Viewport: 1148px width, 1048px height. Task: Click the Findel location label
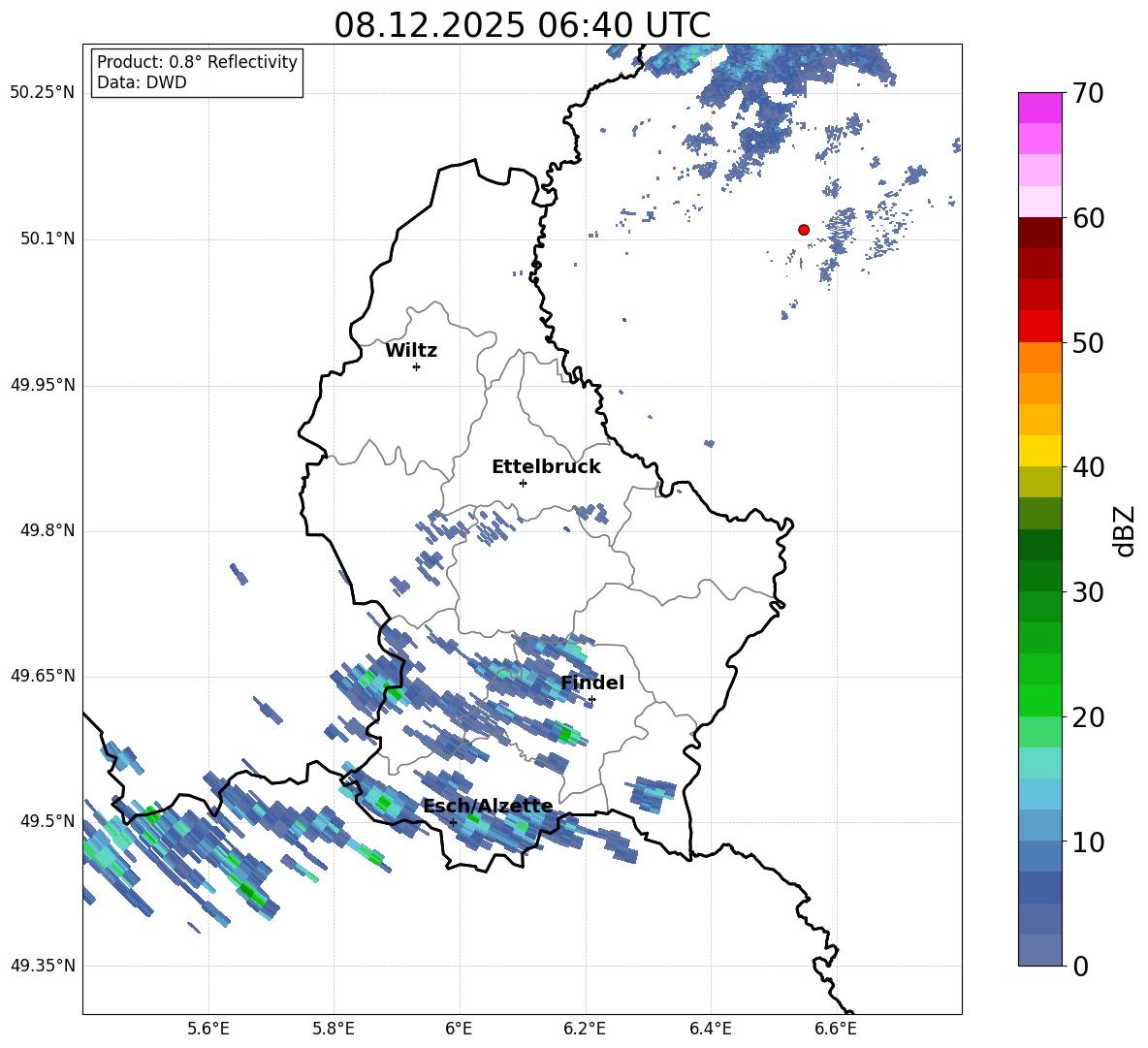pos(592,683)
